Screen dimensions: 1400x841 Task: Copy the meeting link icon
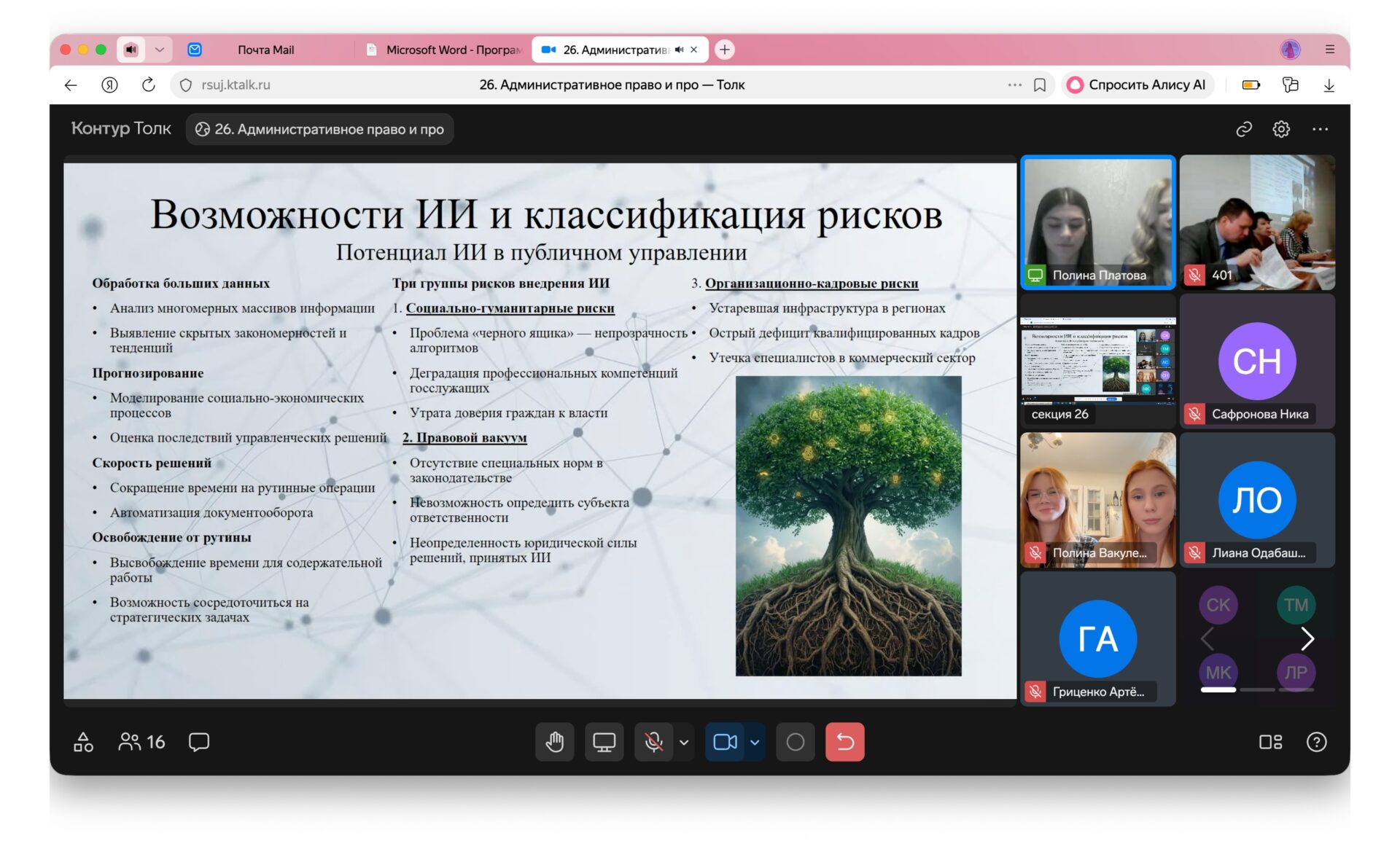coord(1244,129)
